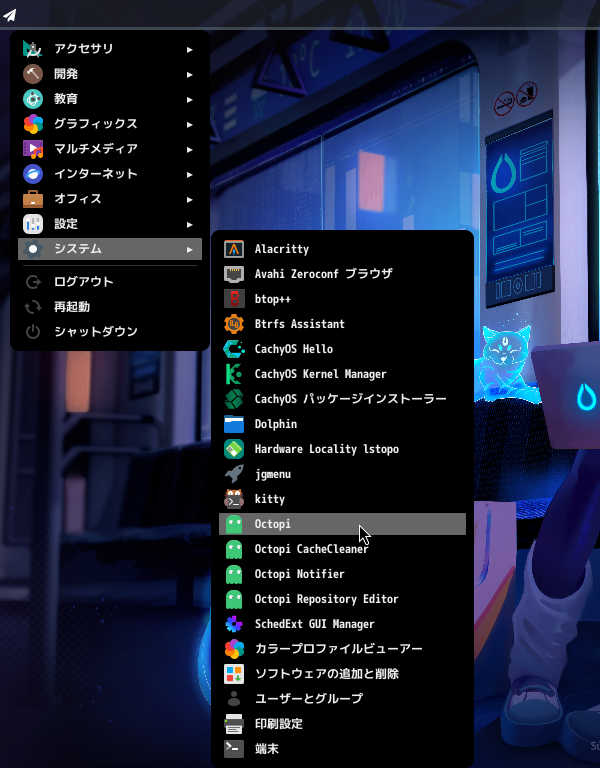Click the 教育 category icon
Screen dimensions: 600x768
click(x=33, y=99)
